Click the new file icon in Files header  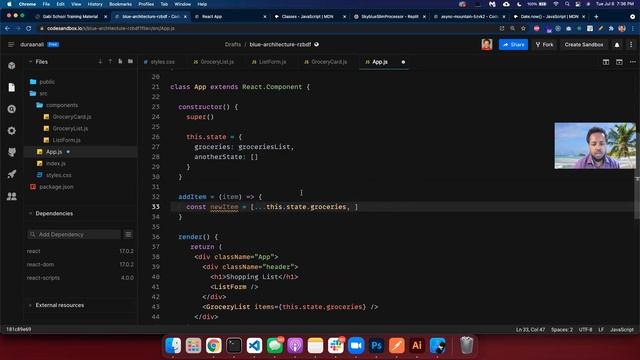[x=120, y=62]
